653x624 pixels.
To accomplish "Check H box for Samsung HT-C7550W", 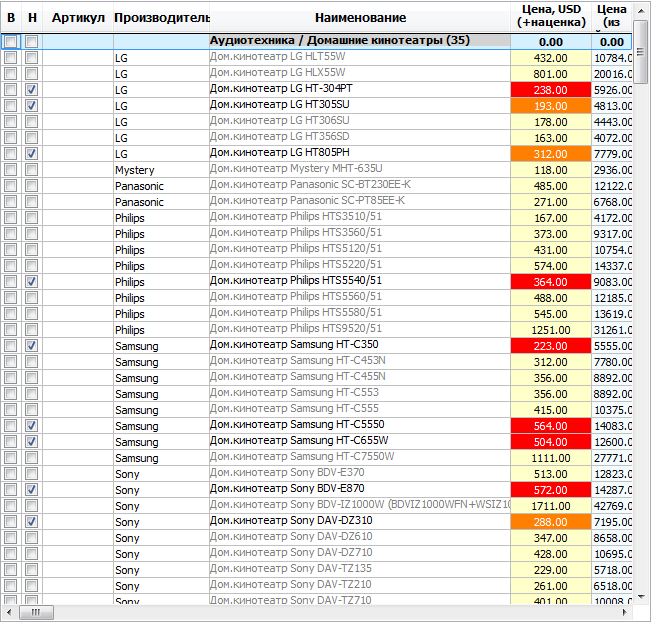I will point(32,458).
